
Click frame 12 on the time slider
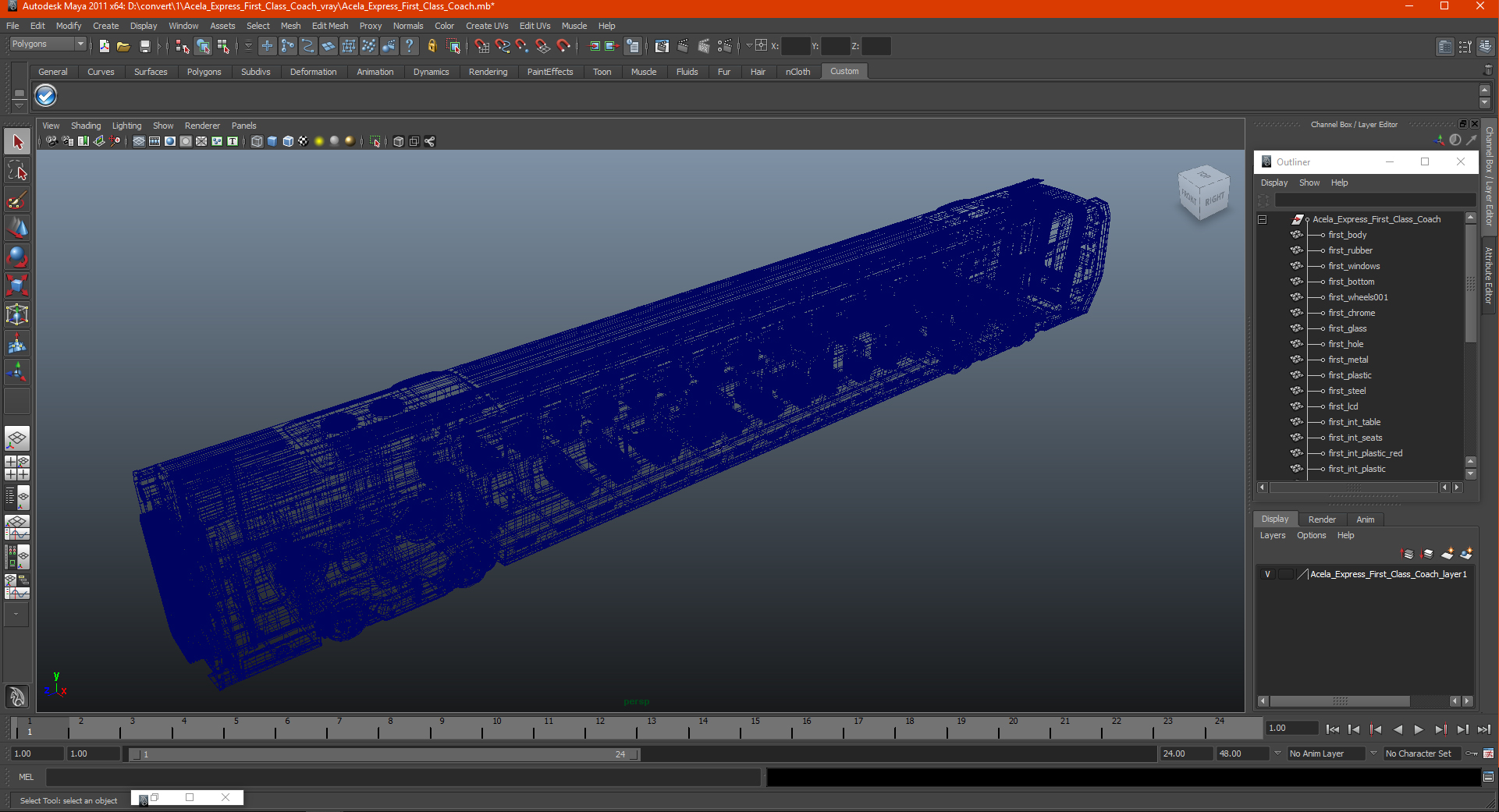599,728
